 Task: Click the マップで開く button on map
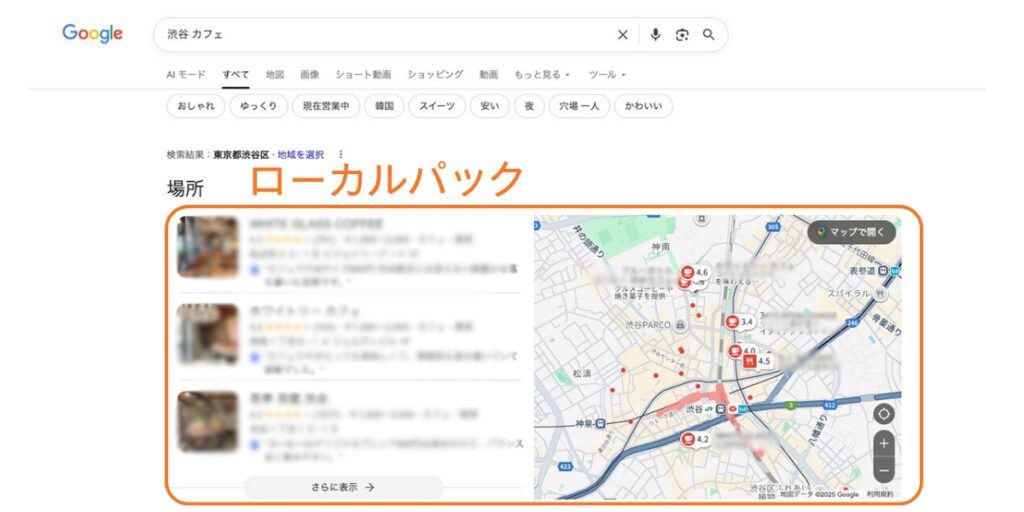pyautogui.click(x=851, y=232)
